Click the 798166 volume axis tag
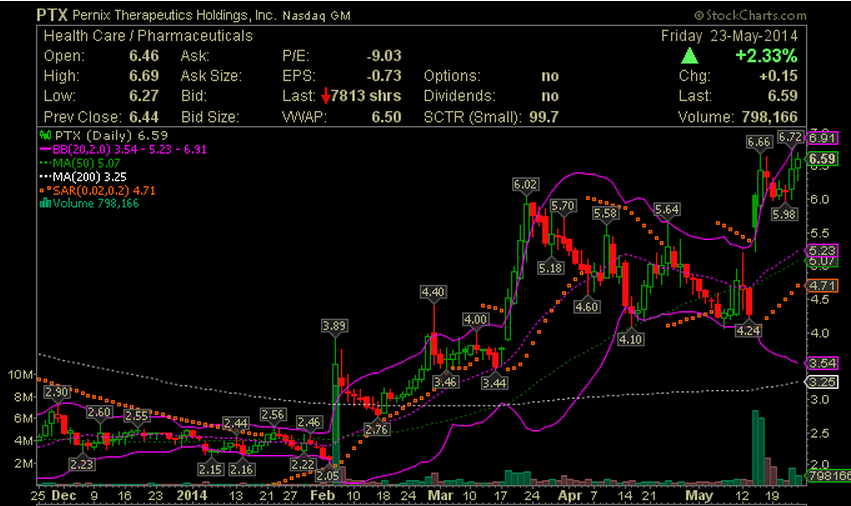 [829, 476]
